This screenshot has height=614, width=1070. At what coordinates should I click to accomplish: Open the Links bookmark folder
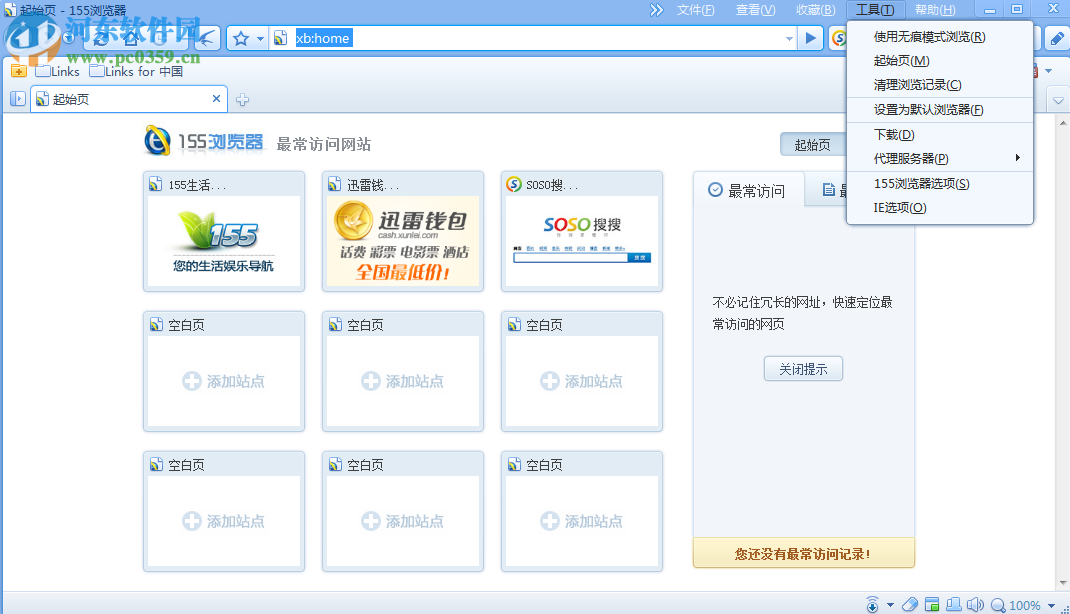(58, 71)
